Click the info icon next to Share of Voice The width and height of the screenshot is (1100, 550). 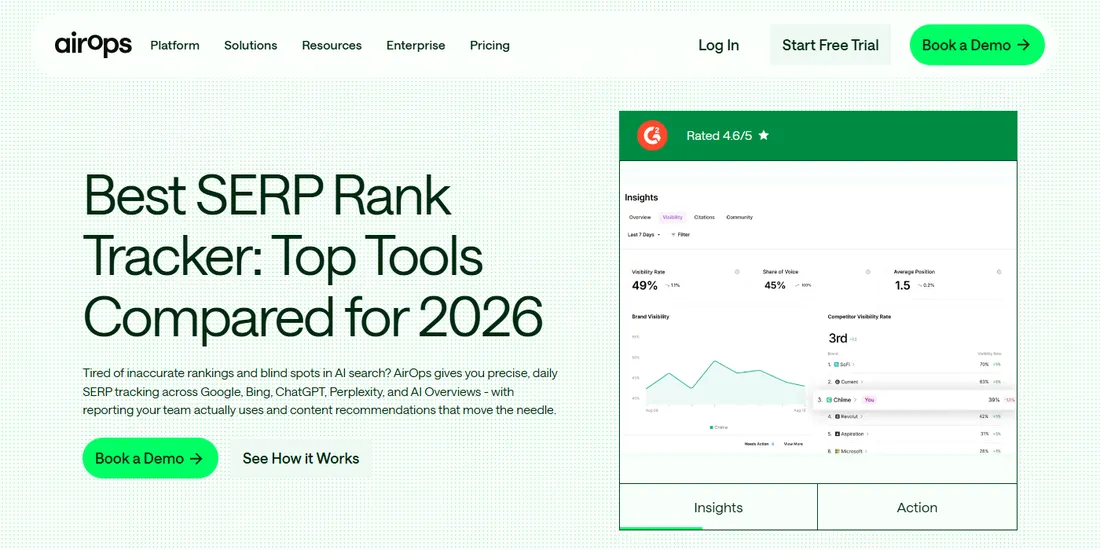[x=868, y=271]
